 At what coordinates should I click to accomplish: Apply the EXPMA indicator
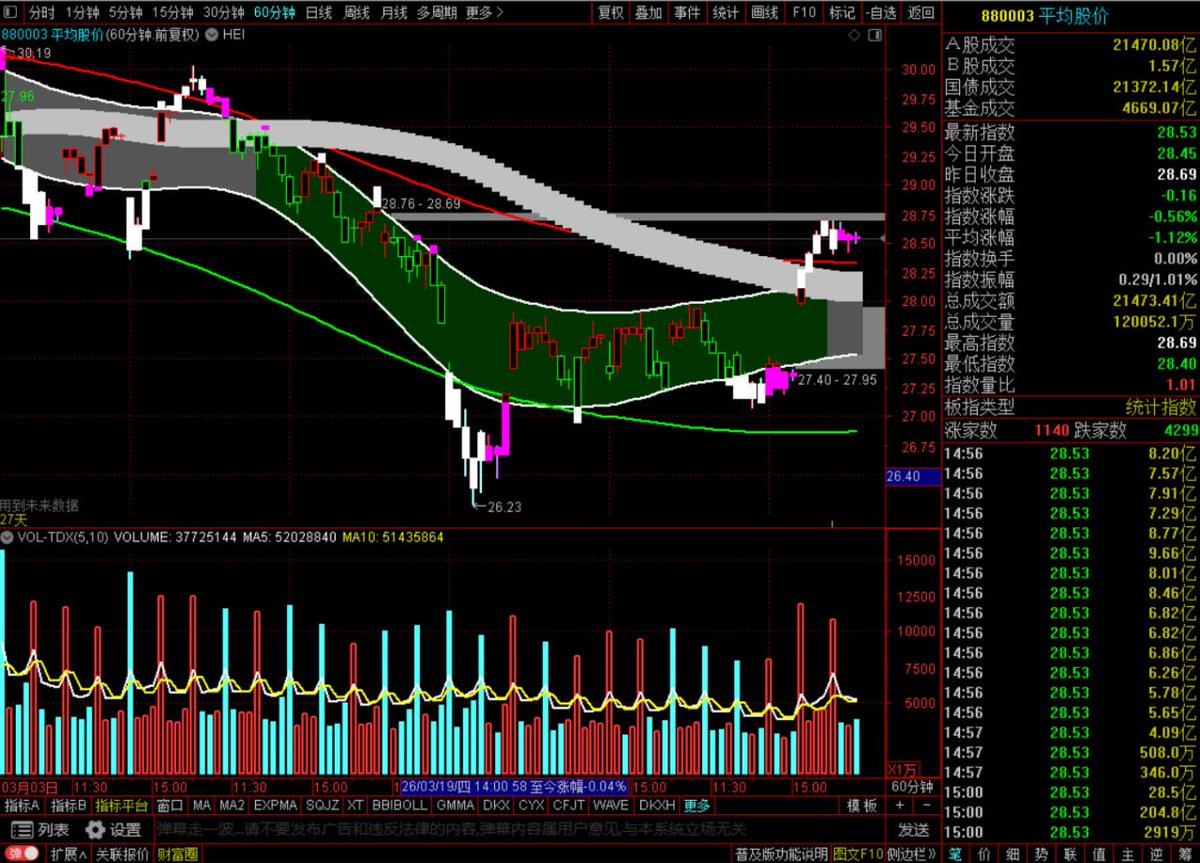276,806
